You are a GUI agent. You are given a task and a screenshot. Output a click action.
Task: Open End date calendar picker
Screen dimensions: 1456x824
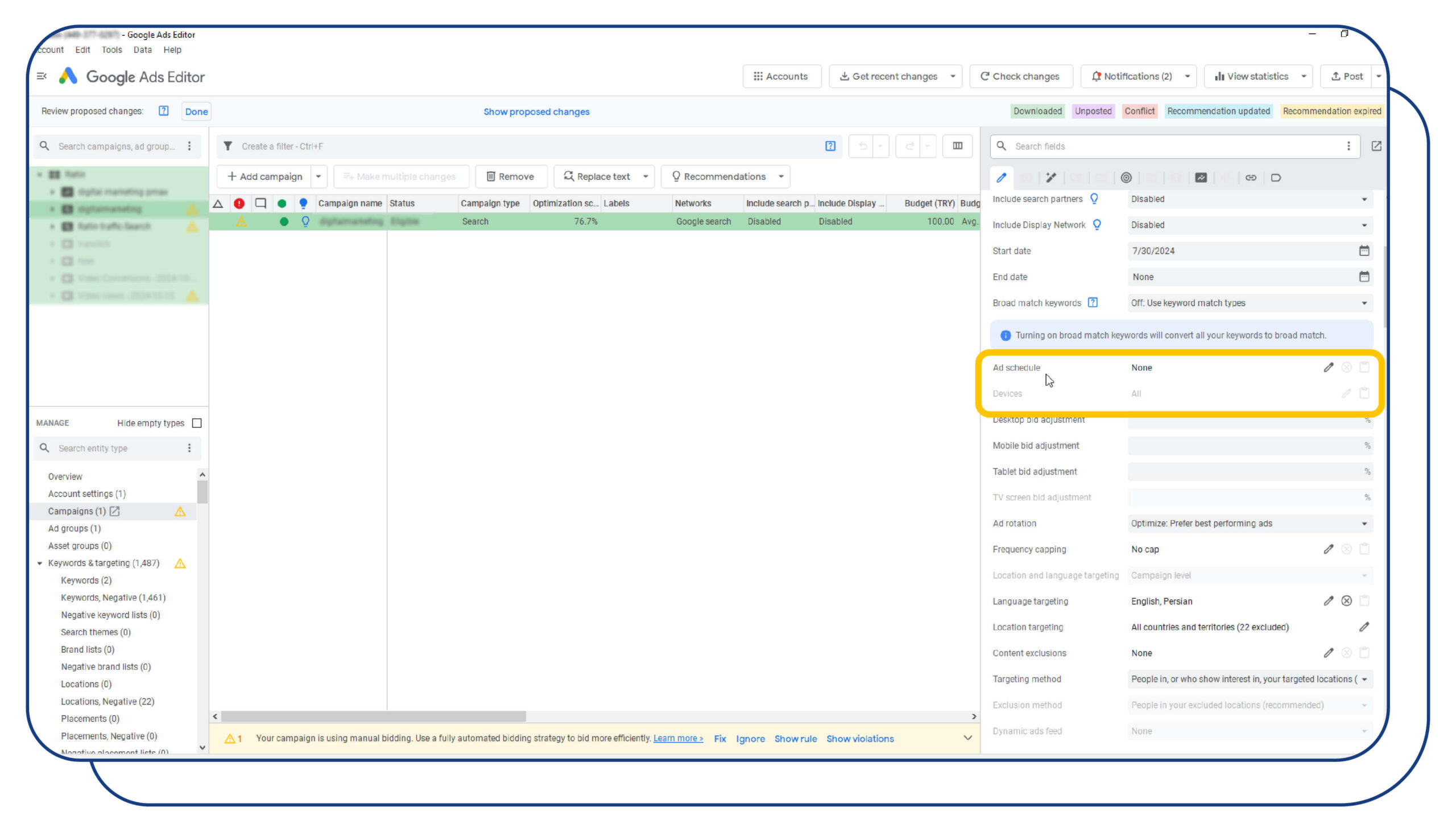click(1364, 277)
